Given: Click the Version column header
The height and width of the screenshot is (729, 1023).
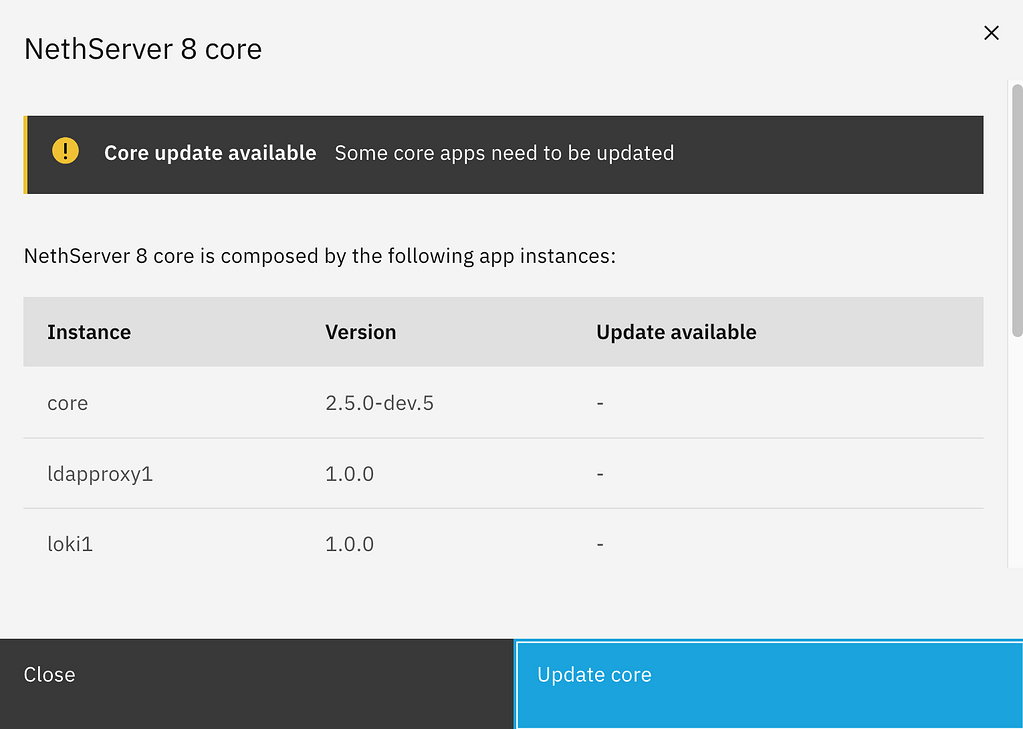Looking at the screenshot, I should 360,332.
